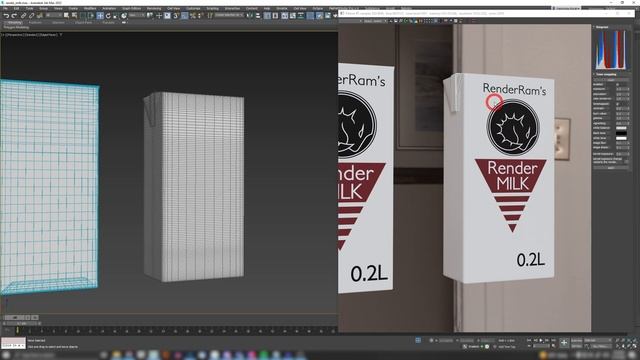Open the Material Editor icon

[x=310, y=16]
